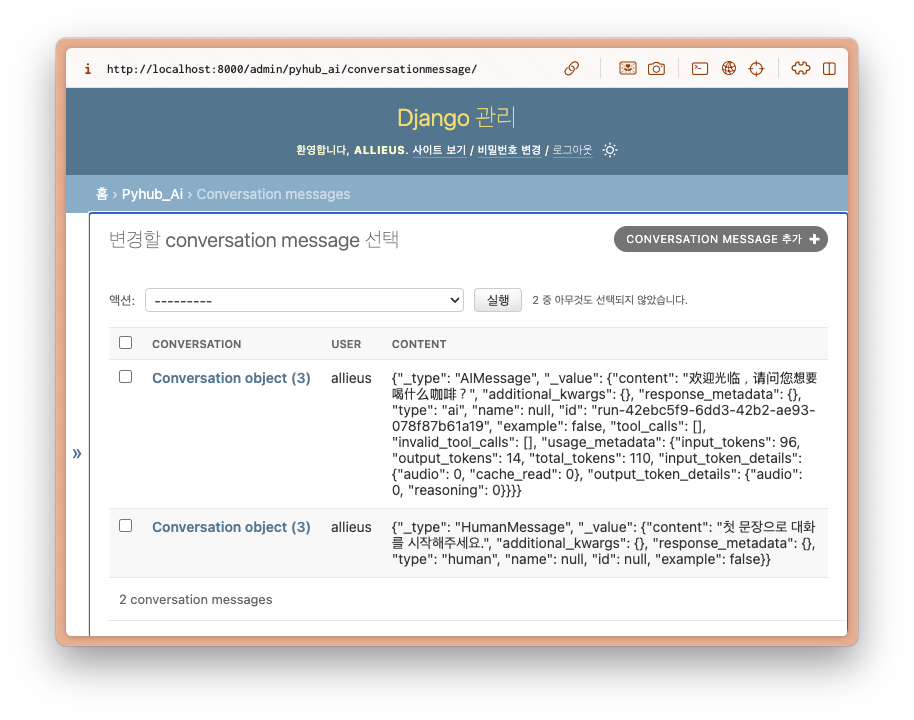
Task: Click the 로그아웃 logout link
Action: tap(572, 150)
